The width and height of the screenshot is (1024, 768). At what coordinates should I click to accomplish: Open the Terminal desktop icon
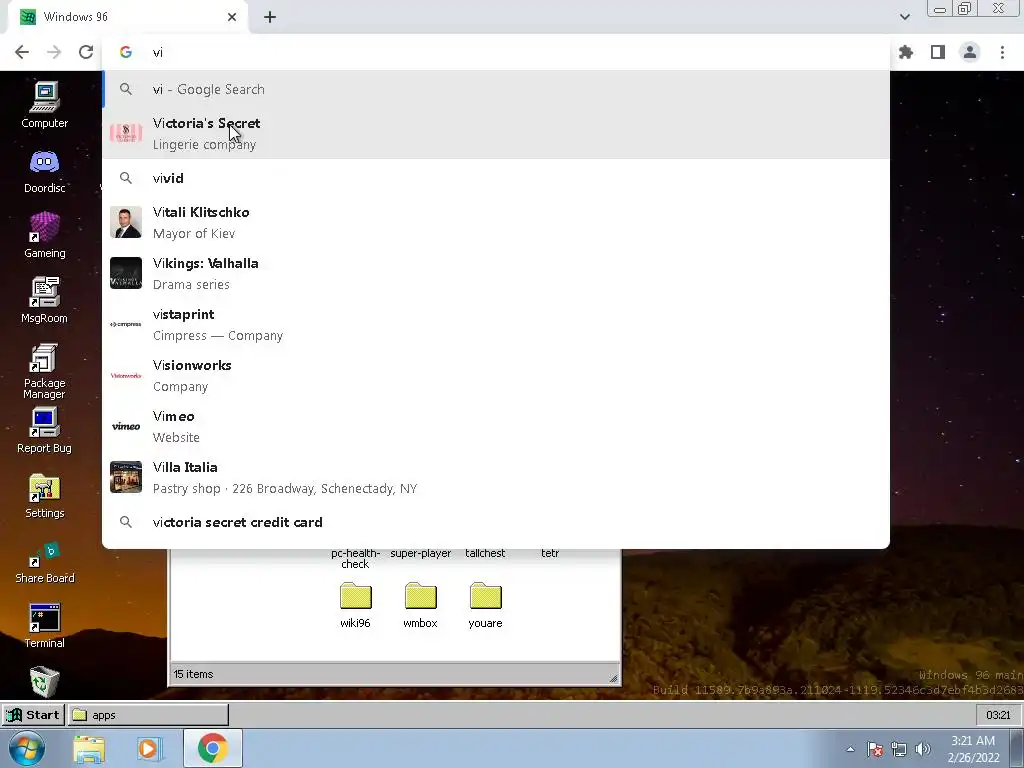click(44, 626)
